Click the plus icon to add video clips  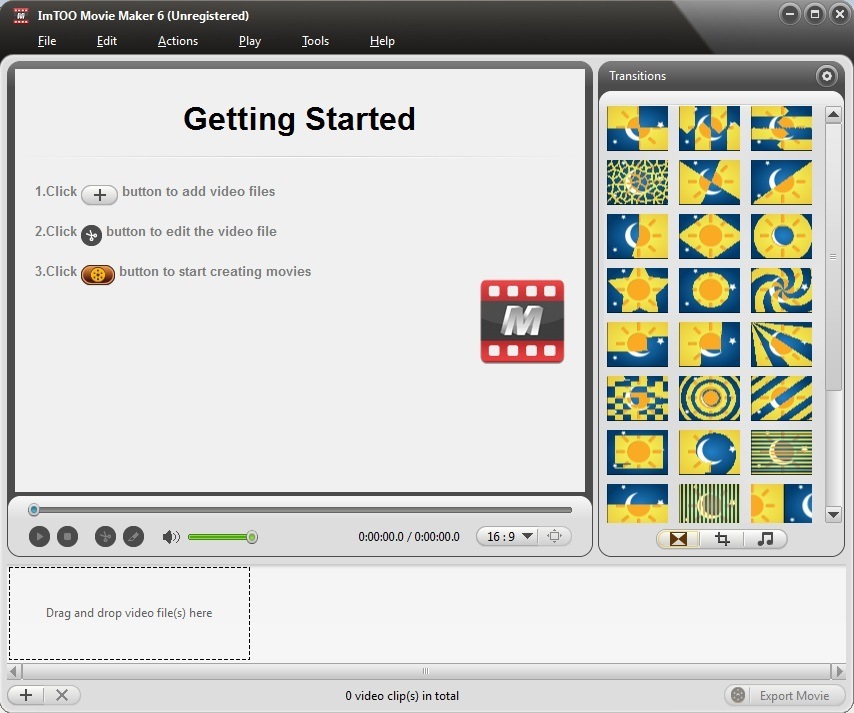click(x=26, y=695)
